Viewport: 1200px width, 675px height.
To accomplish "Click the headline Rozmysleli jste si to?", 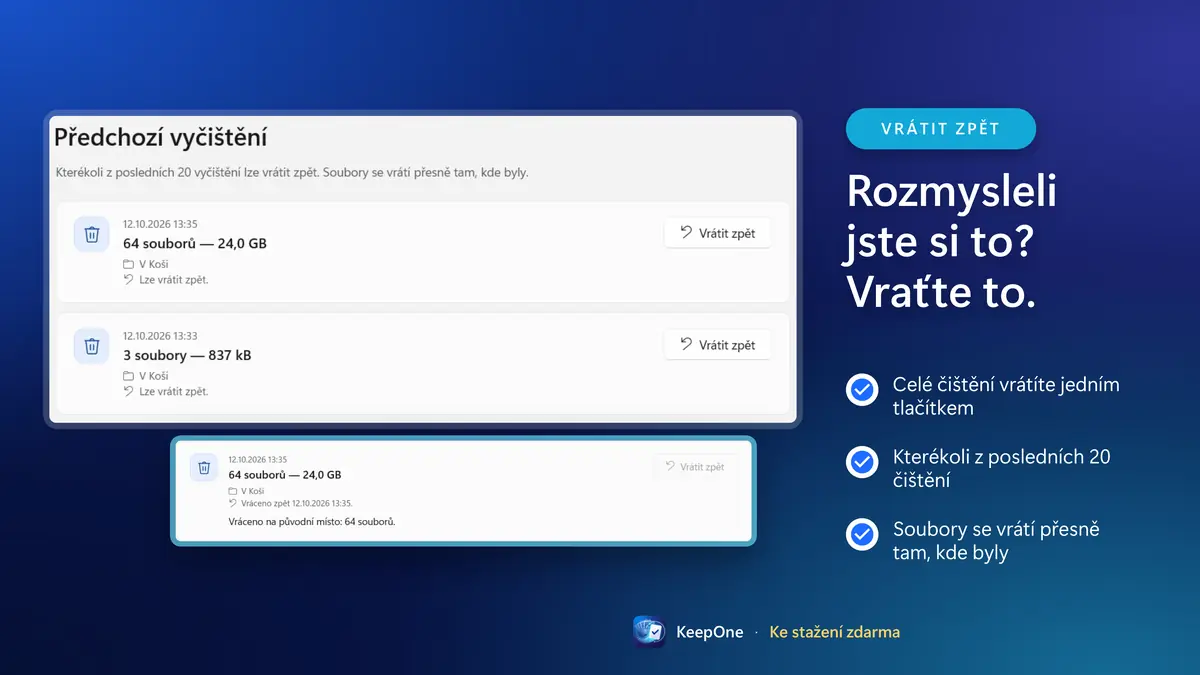I will click(951, 215).
